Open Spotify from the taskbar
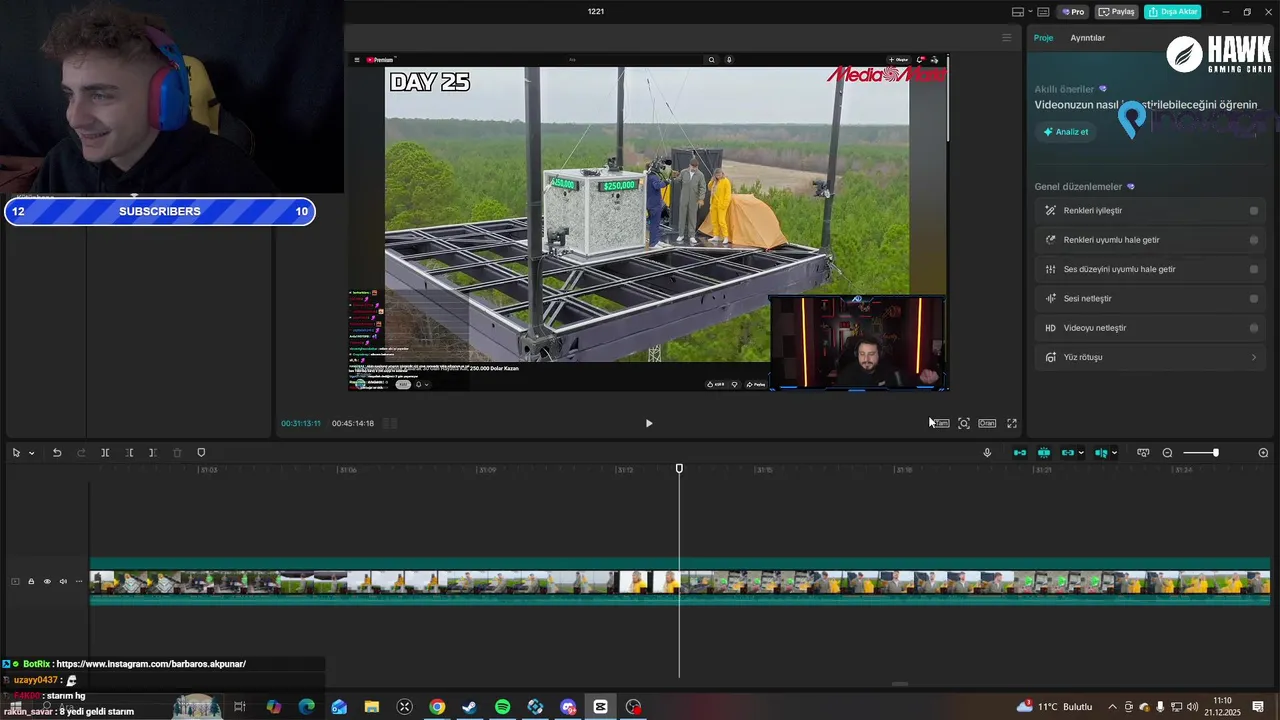The image size is (1280, 720). 503,707
